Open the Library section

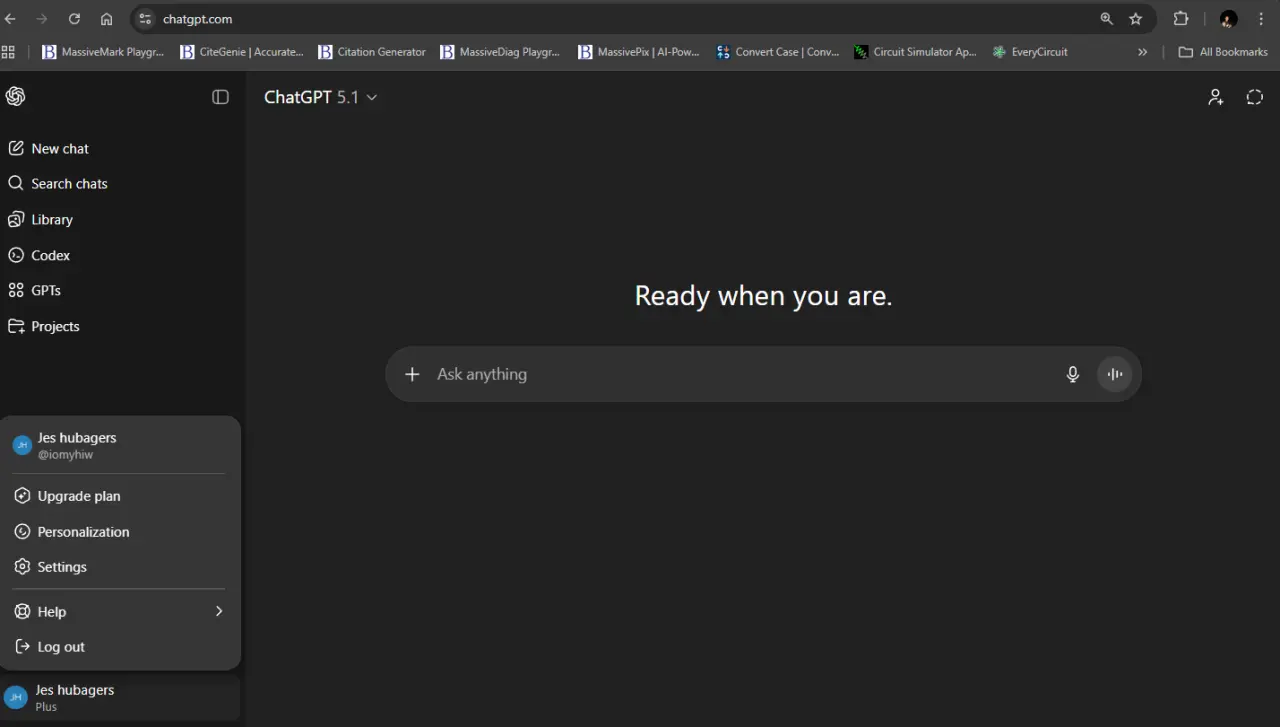tap(41, 219)
